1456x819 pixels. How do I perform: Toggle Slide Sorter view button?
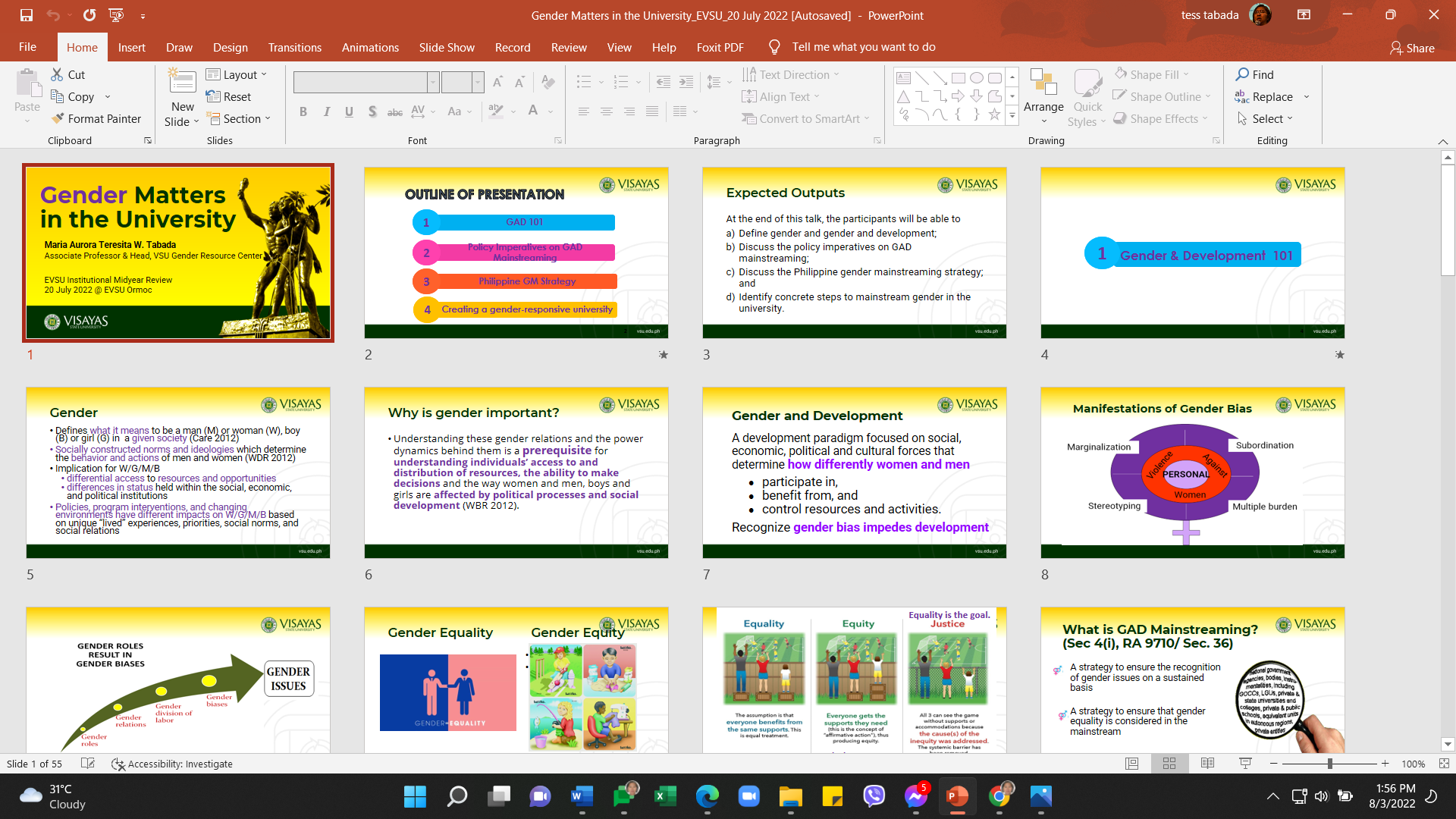(x=1169, y=764)
